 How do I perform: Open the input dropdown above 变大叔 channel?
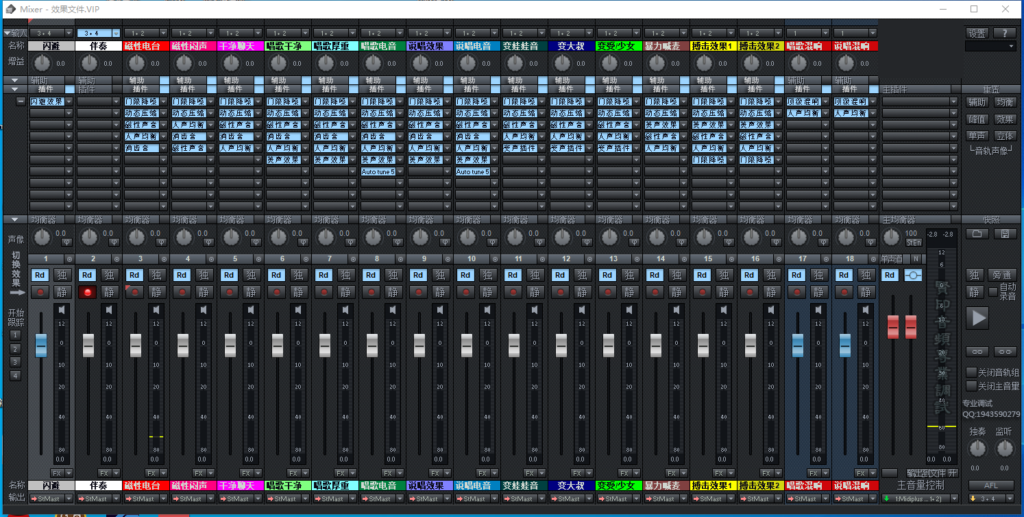point(571,33)
